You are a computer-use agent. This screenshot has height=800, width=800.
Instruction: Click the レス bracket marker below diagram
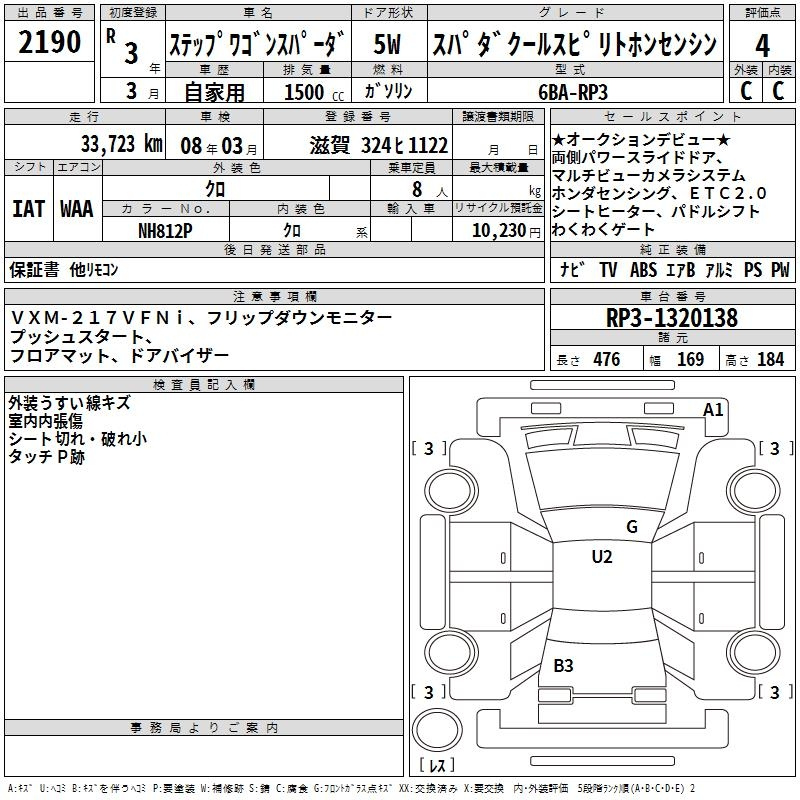pos(436,766)
